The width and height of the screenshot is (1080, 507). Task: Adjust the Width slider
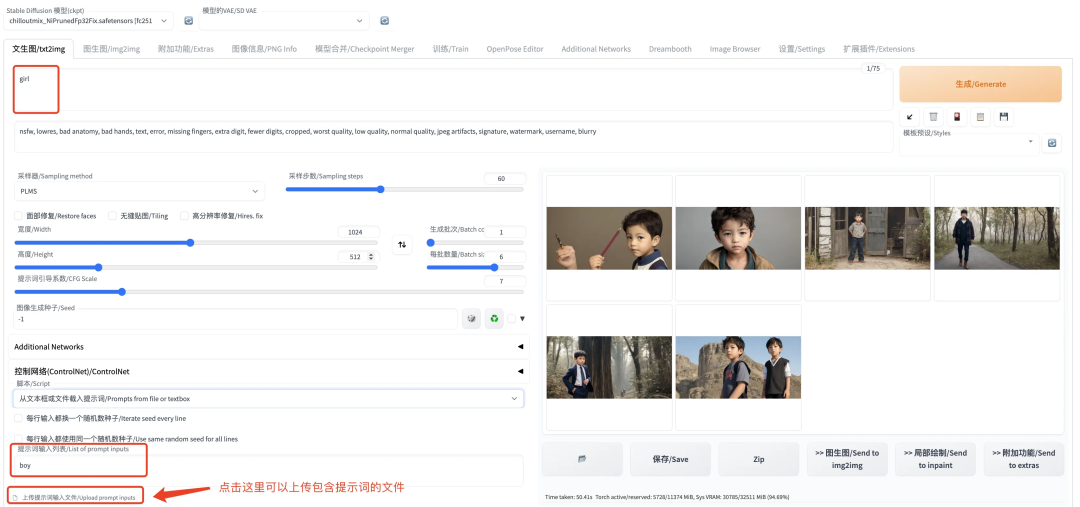pos(196,242)
